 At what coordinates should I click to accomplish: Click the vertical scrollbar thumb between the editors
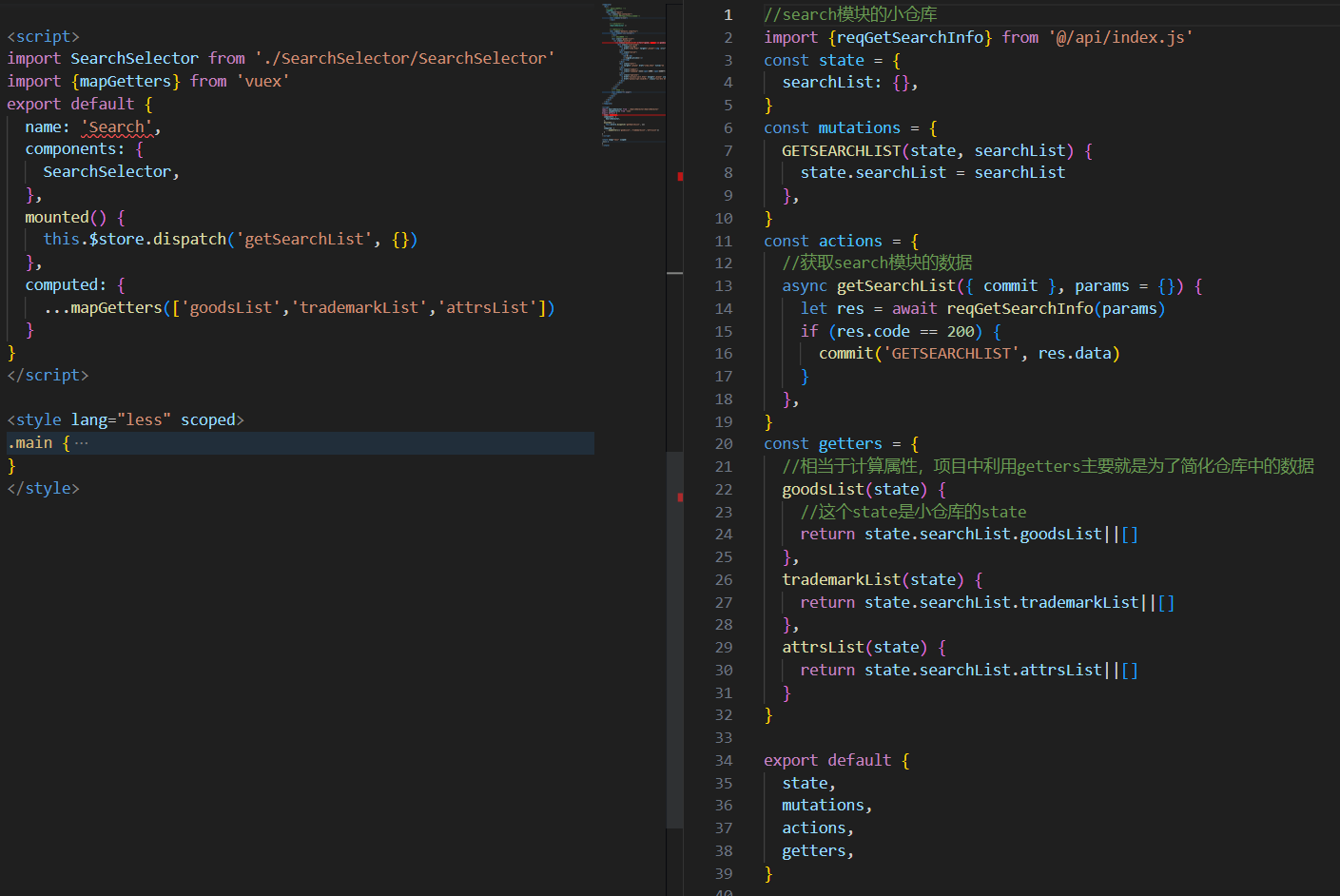(x=674, y=639)
